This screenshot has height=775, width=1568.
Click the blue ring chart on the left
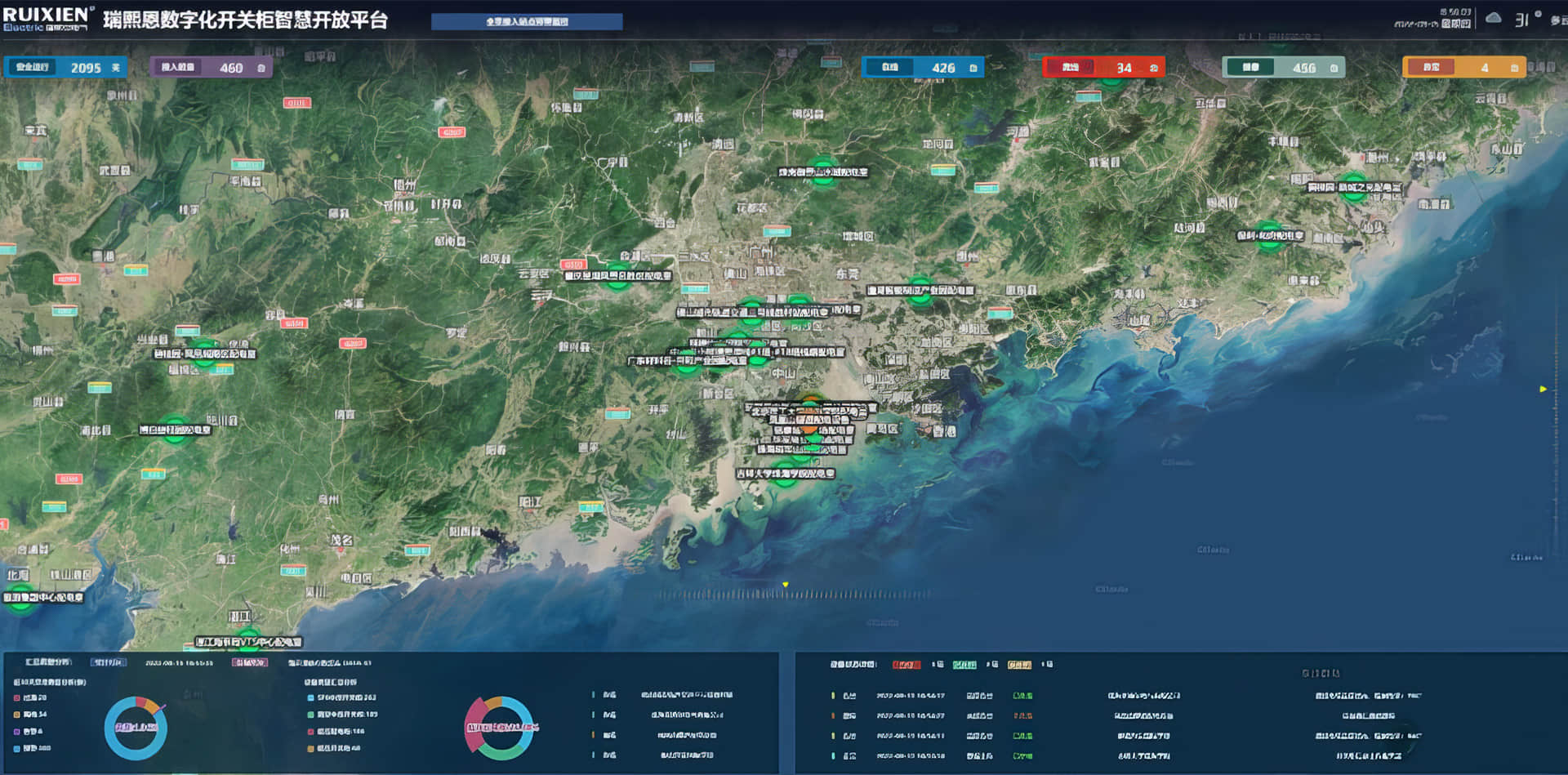[x=136, y=727]
